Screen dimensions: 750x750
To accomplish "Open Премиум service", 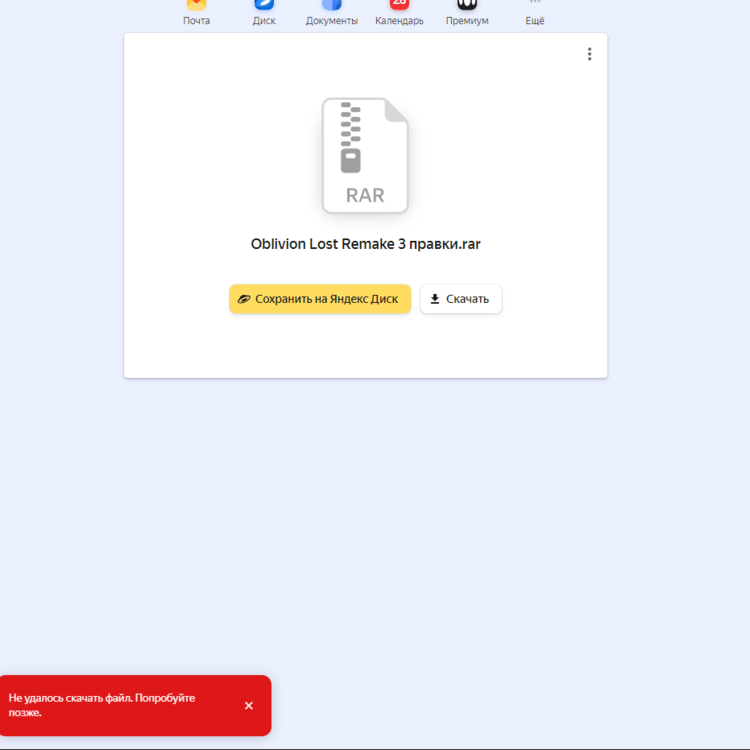I will [x=467, y=12].
